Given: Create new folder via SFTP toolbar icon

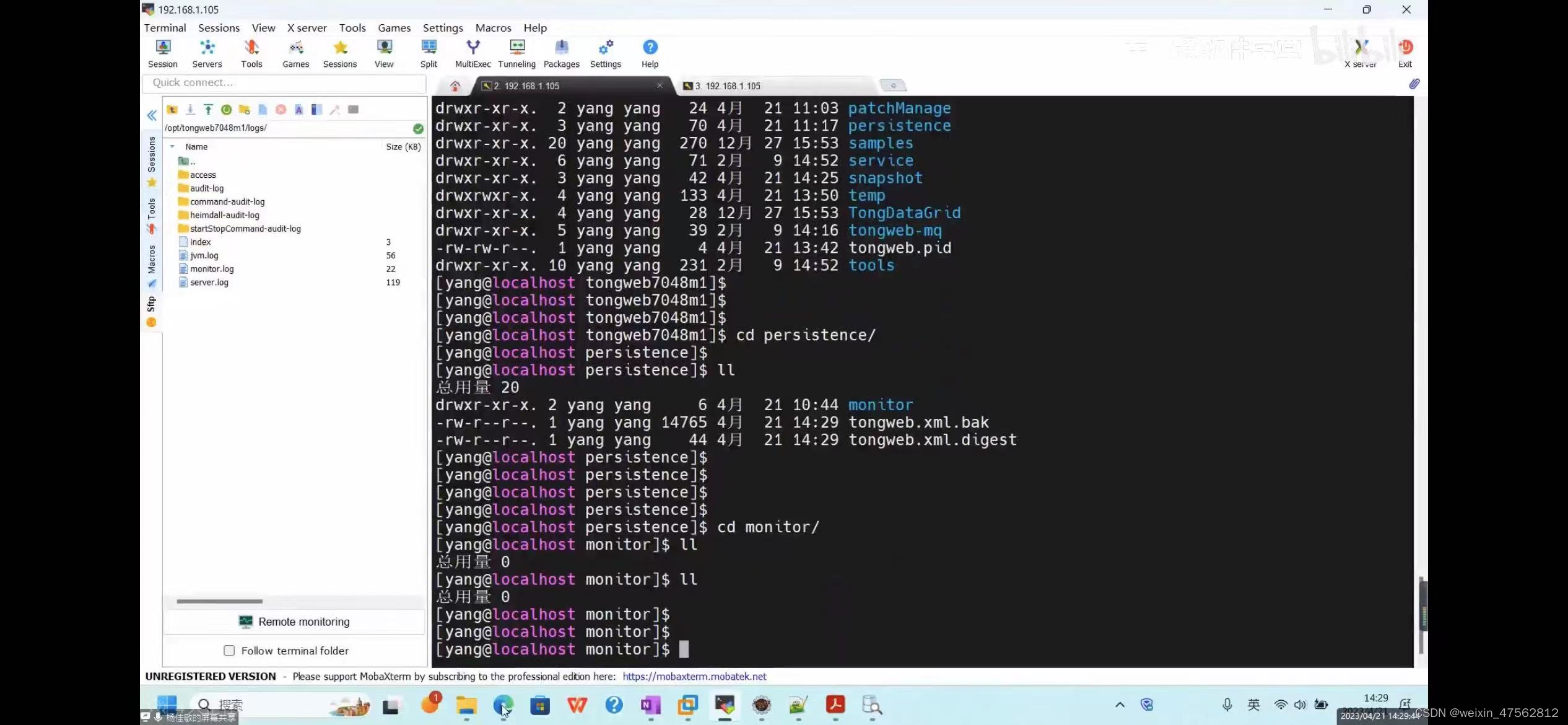Looking at the screenshot, I should [x=244, y=110].
